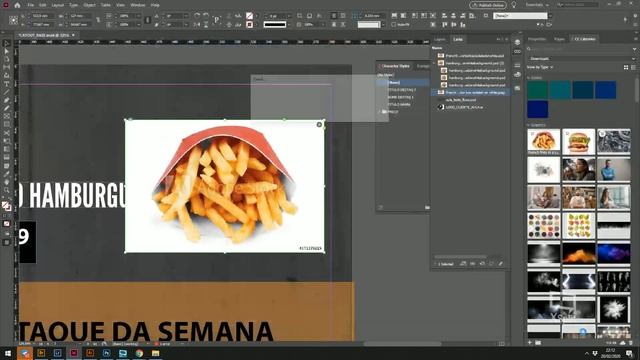Open the File menu

(31, 5)
